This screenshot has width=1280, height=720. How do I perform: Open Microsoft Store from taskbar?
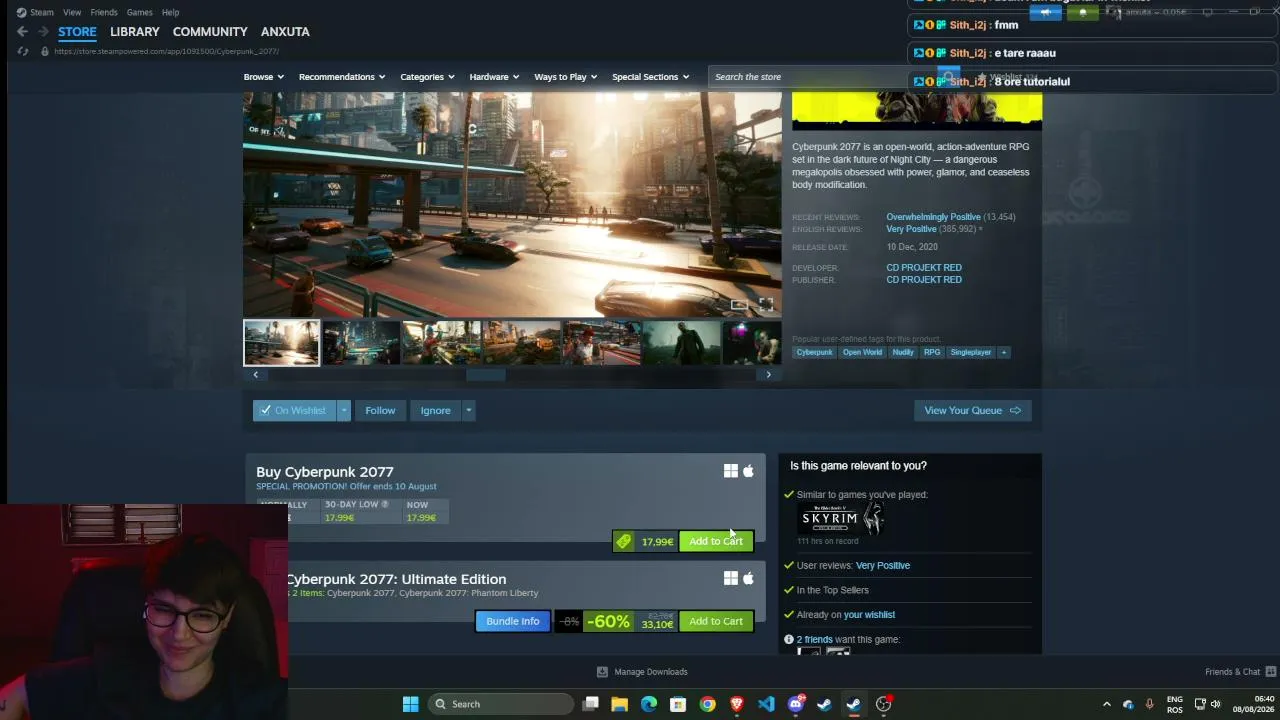pyautogui.click(x=678, y=704)
